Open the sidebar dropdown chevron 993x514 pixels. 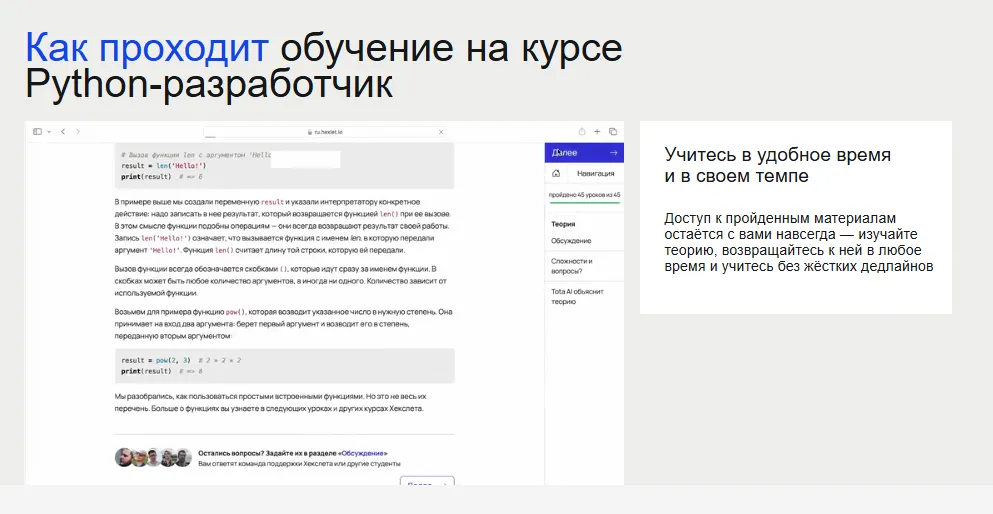[49, 132]
